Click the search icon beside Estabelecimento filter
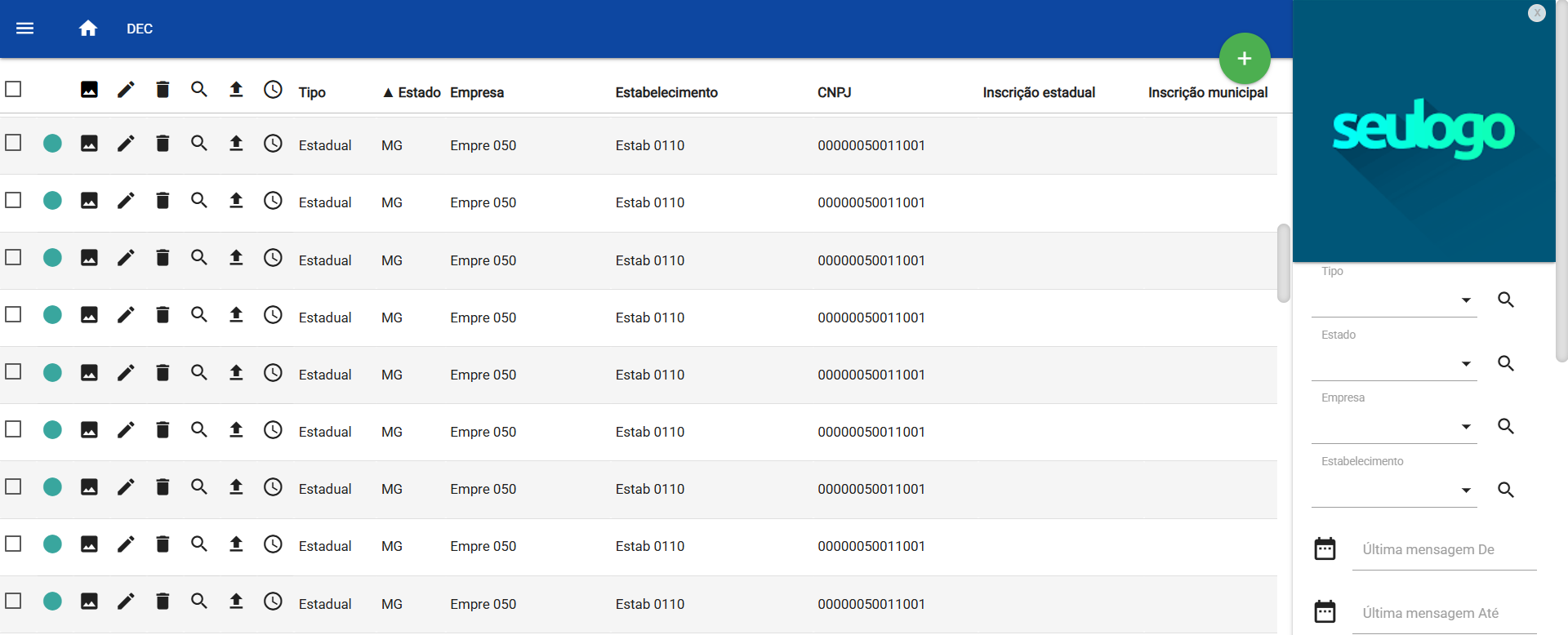This screenshot has width=1568, height=635. click(x=1506, y=490)
